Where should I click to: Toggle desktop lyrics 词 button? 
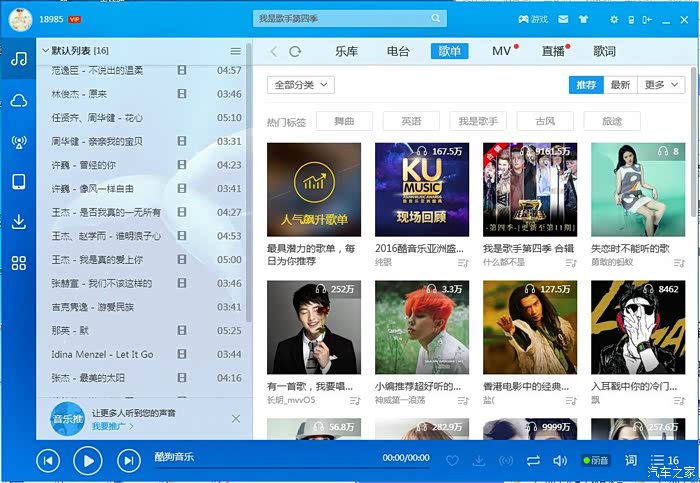[631, 460]
